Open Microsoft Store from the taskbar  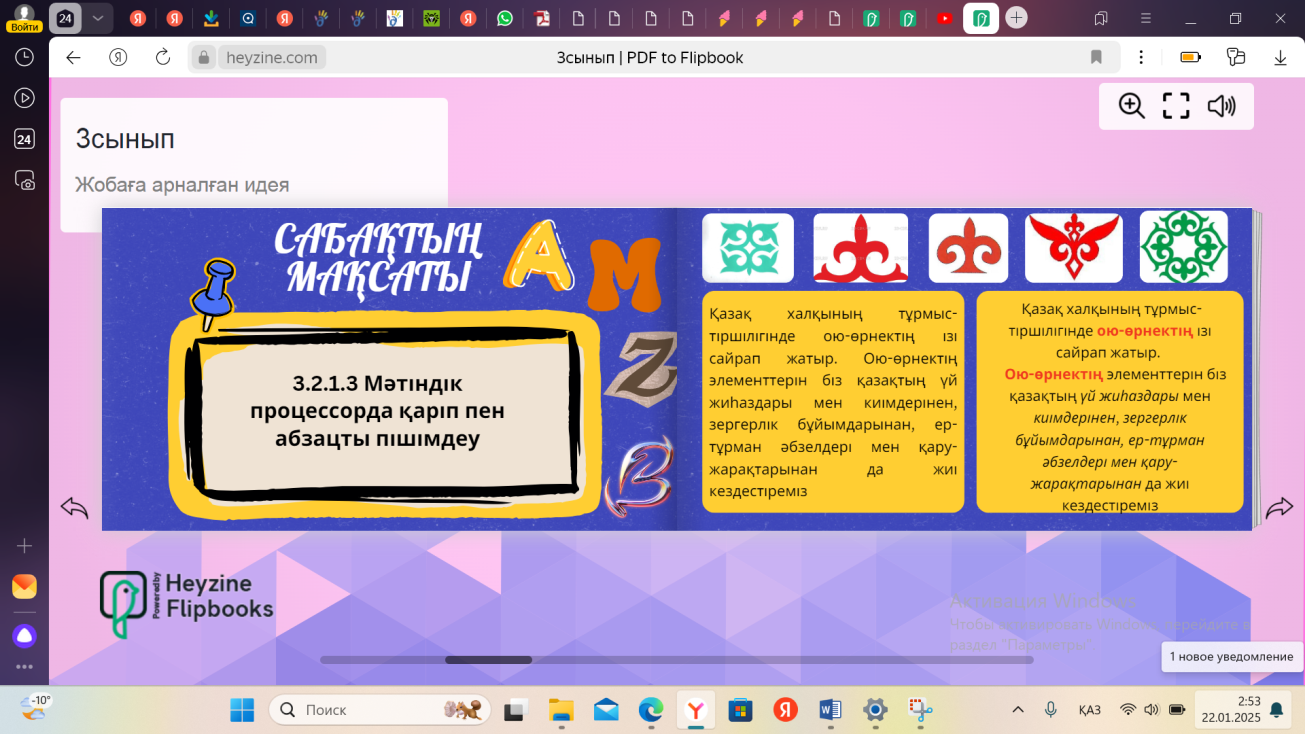click(x=740, y=710)
